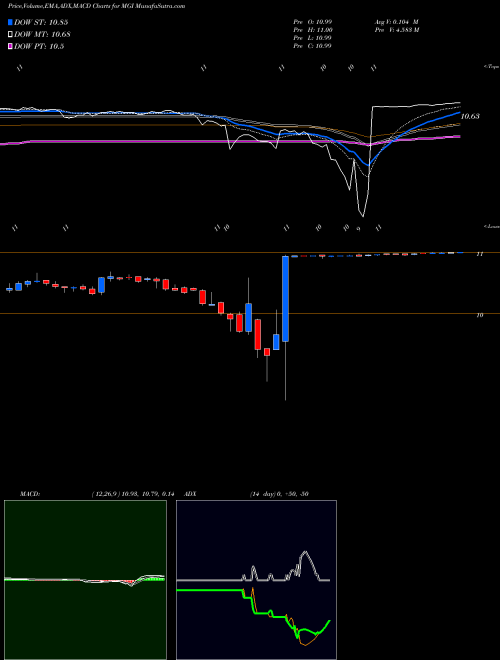
Task: Click the 'MACD:' panel heading
Action: pyautogui.click(x=30, y=494)
